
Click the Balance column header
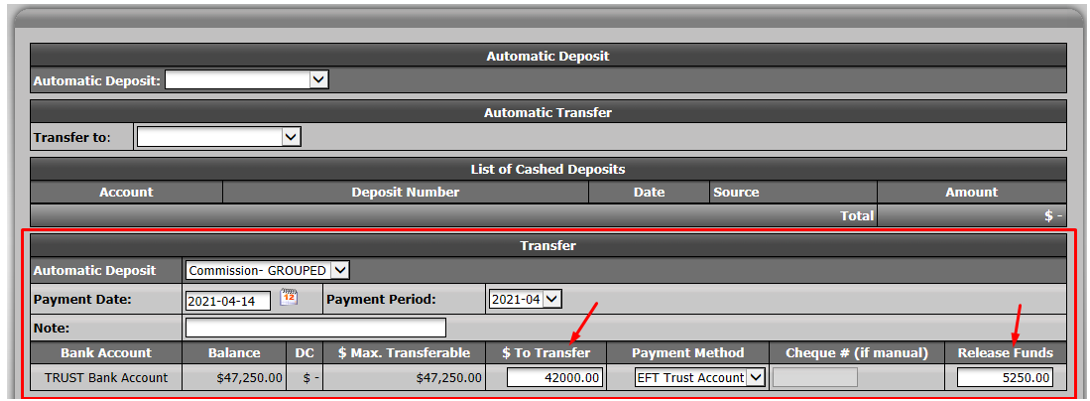tap(234, 353)
